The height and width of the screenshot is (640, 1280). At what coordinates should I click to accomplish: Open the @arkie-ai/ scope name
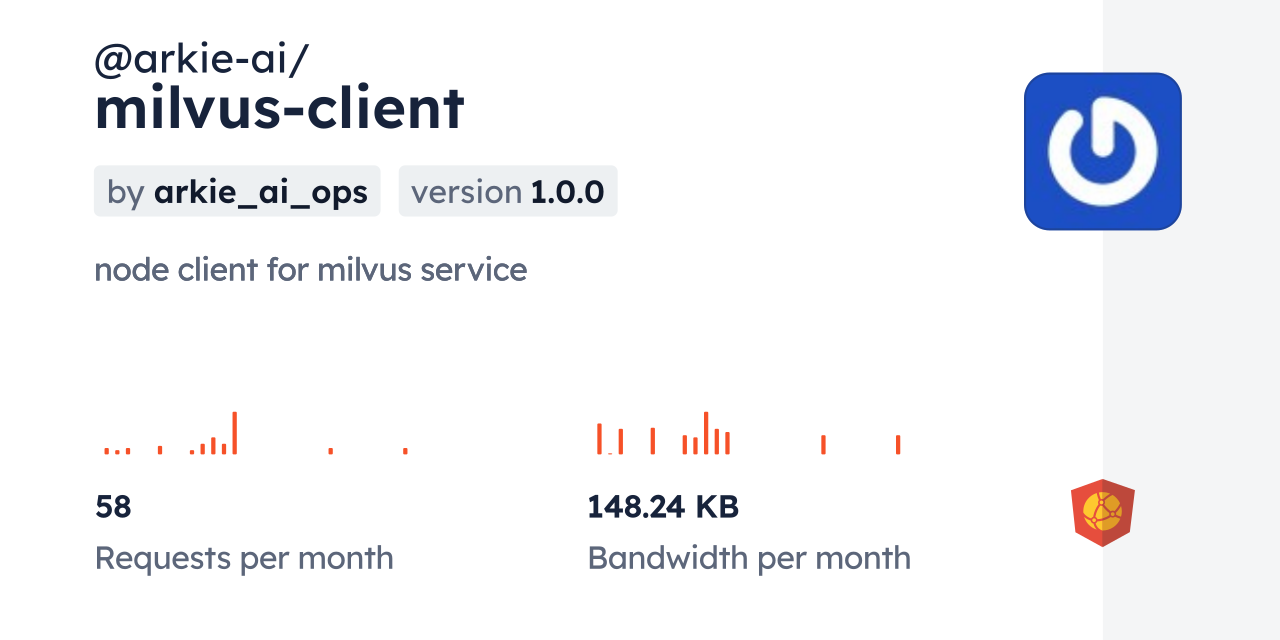(x=201, y=60)
